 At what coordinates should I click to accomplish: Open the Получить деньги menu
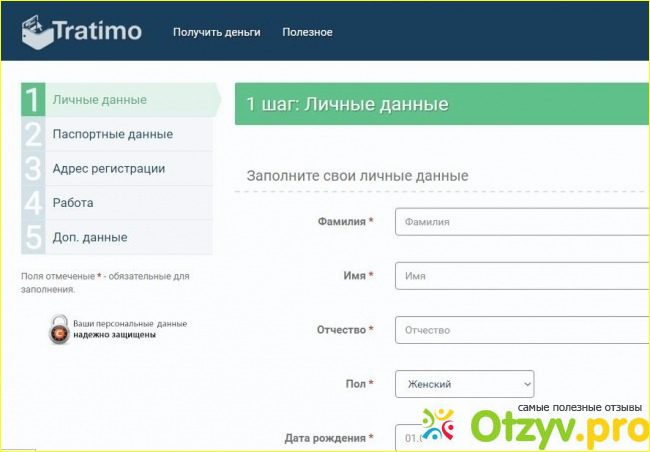coord(216,32)
